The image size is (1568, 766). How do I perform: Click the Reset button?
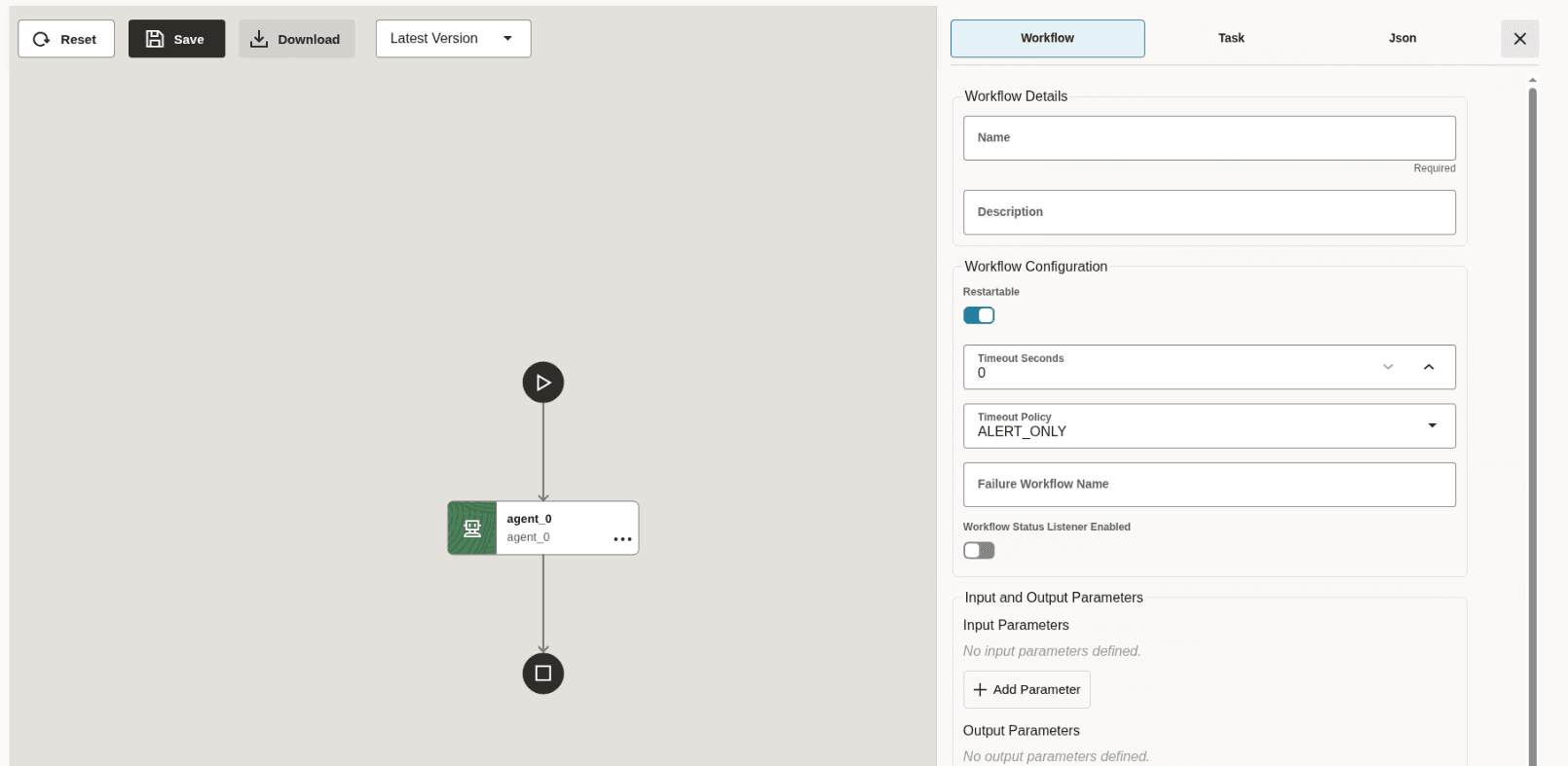pyautogui.click(x=66, y=39)
